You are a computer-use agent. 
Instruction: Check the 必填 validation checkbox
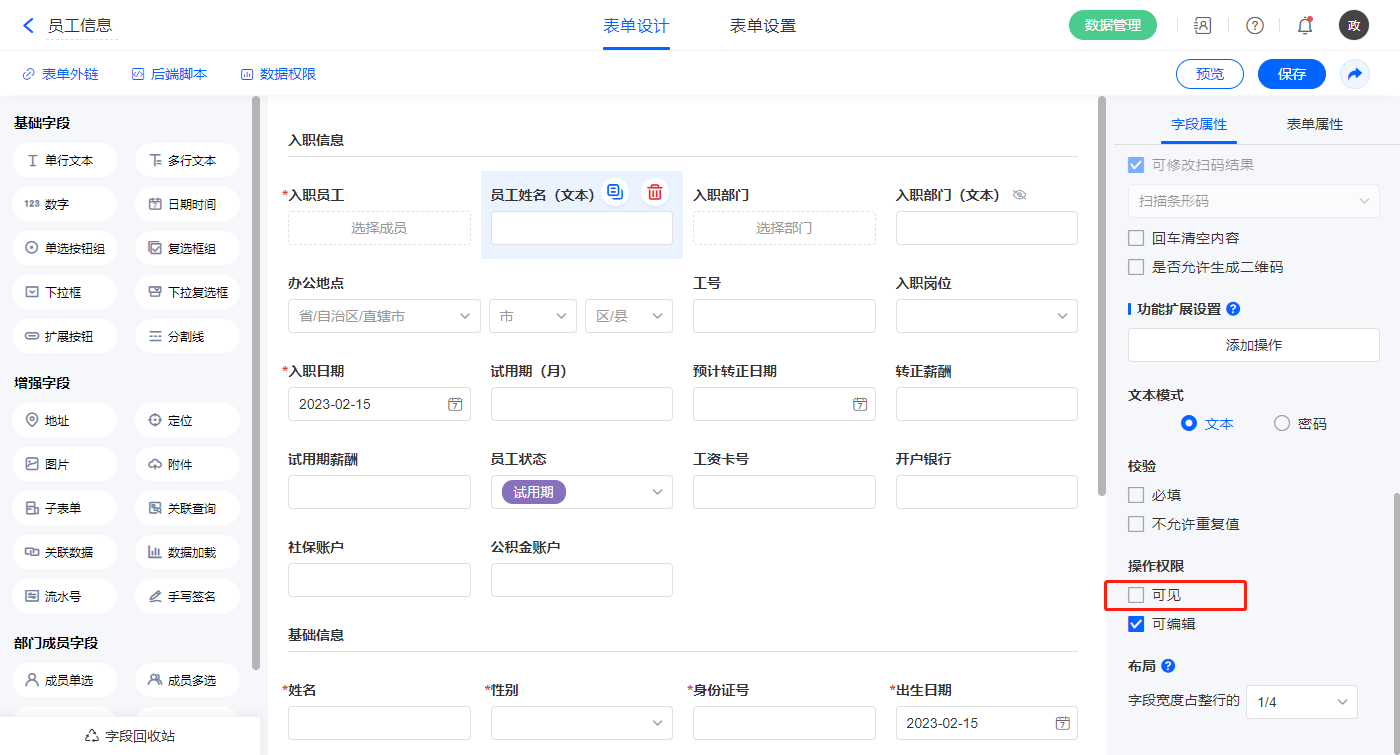[1136, 495]
